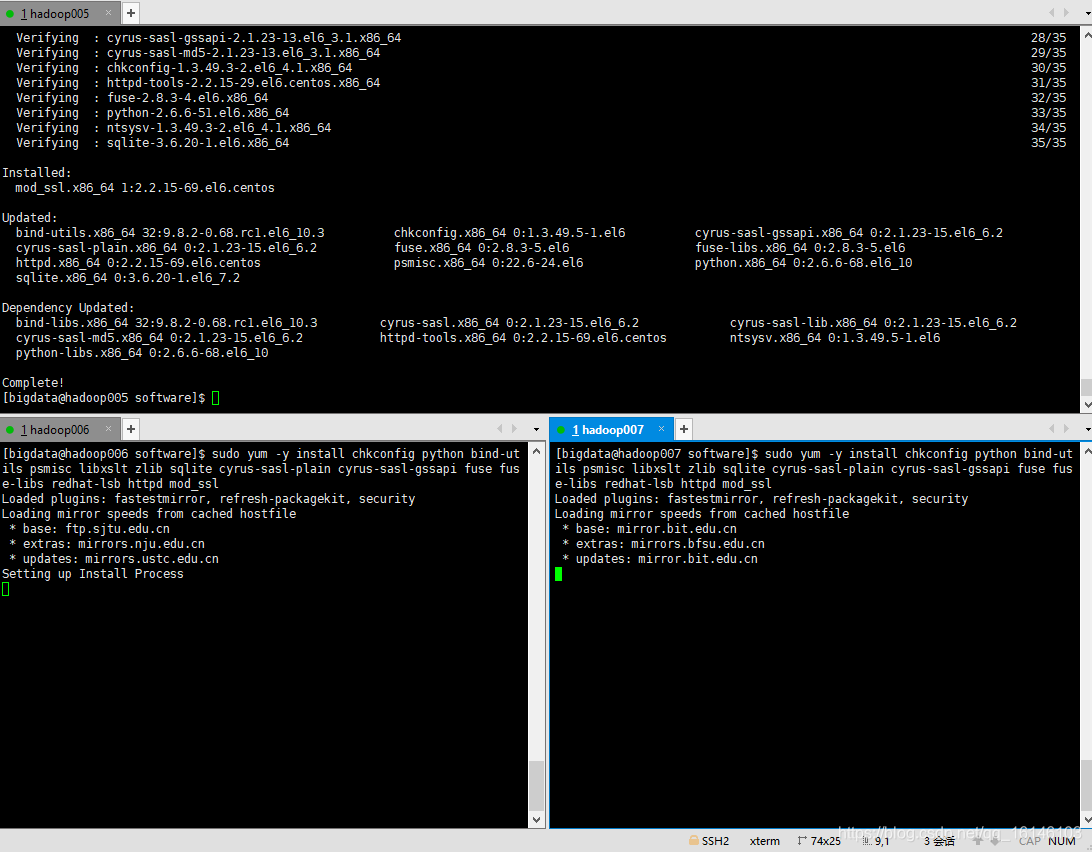Click scroll-down arrow in hadoop006 terminal

(536, 820)
